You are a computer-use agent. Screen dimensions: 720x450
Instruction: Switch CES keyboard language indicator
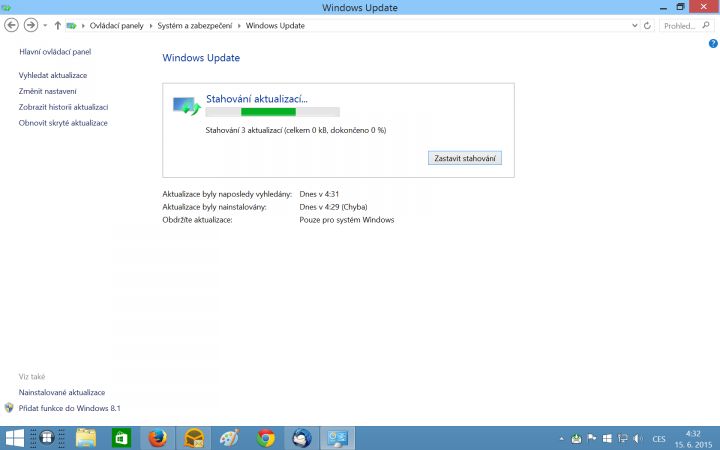tap(658, 439)
